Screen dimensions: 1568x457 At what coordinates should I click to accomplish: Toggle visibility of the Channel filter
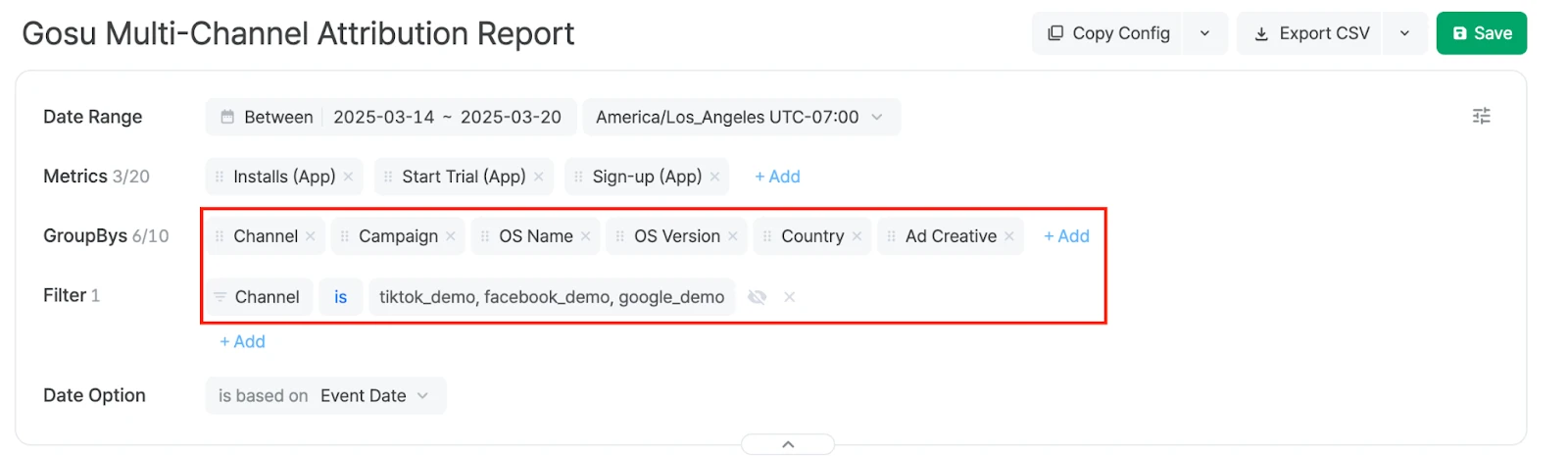757,297
